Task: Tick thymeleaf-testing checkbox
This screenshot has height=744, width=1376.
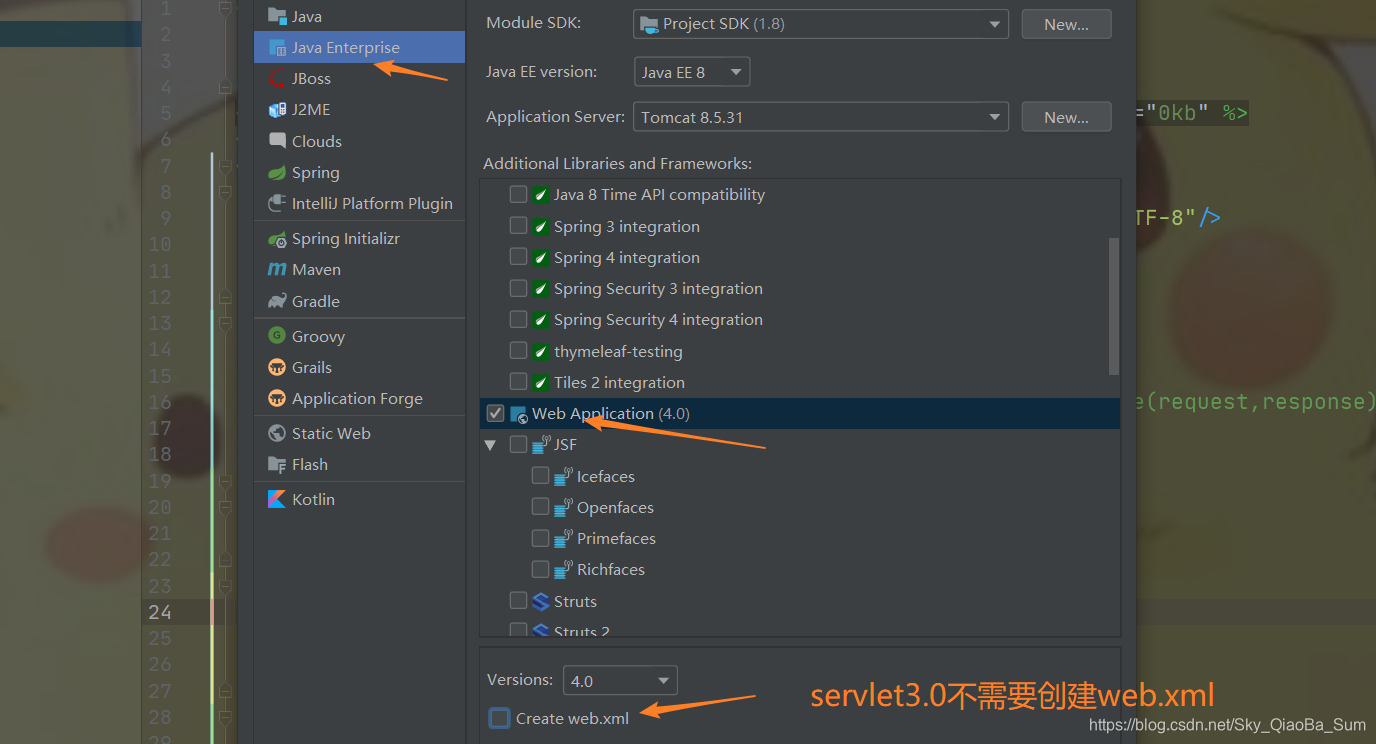Action: tap(518, 350)
